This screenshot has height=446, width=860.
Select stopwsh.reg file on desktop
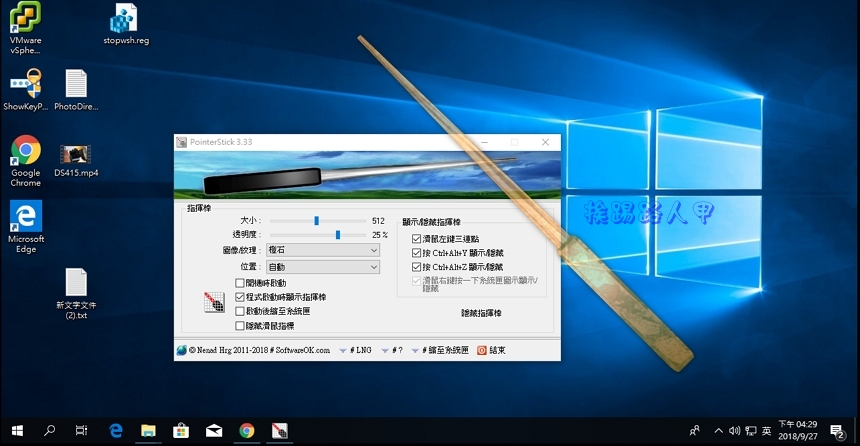coord(126,25)
